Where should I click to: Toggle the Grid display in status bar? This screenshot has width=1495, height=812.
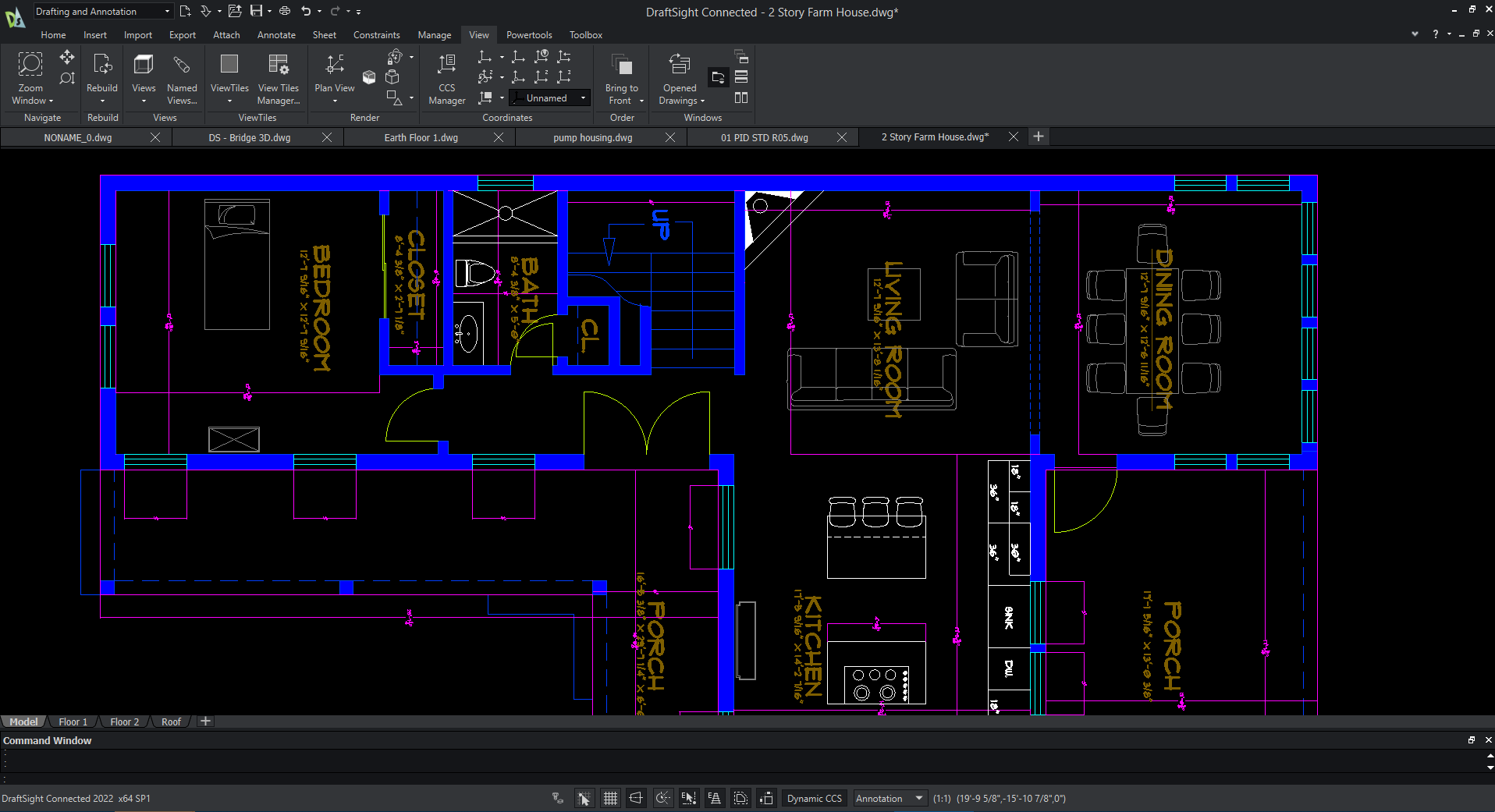pyautogui.click(x=610, y=798)
